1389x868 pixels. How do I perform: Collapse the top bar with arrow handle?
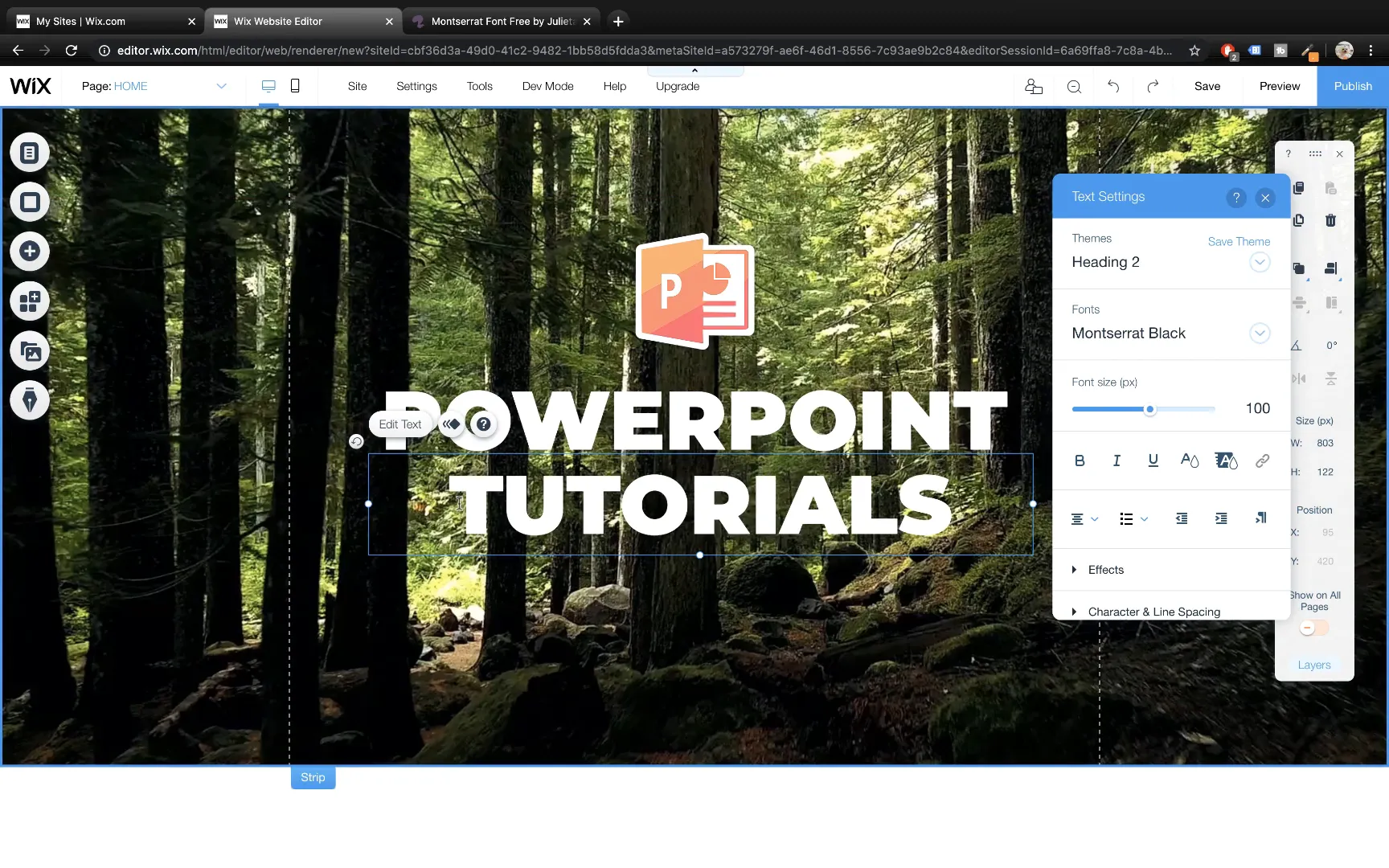[695, 71]
